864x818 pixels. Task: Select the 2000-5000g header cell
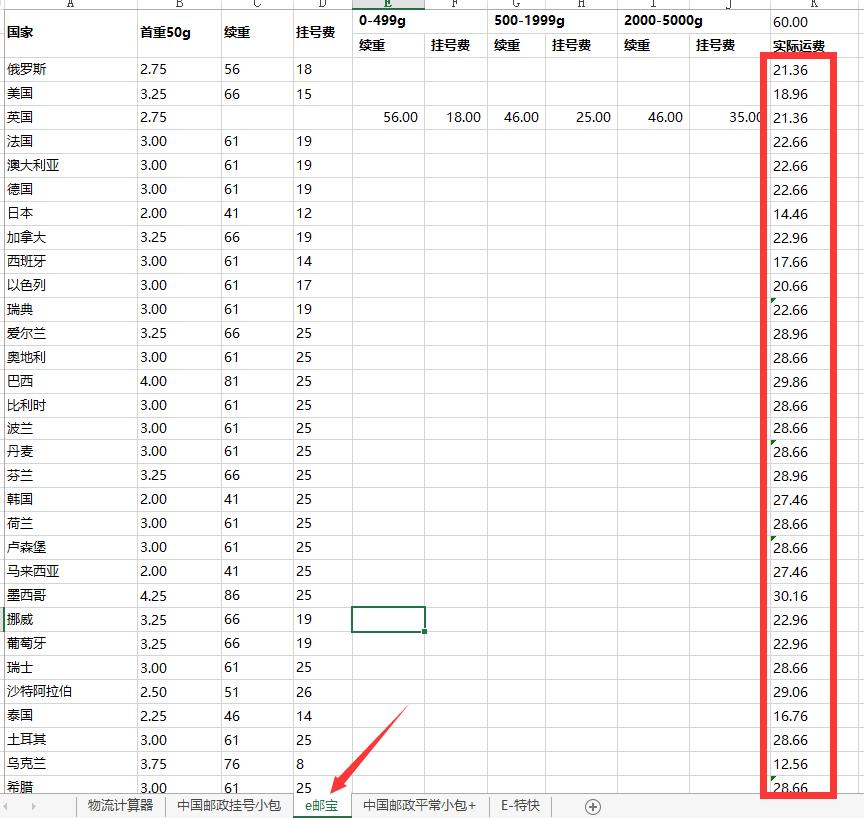click(x=693, y=21)
